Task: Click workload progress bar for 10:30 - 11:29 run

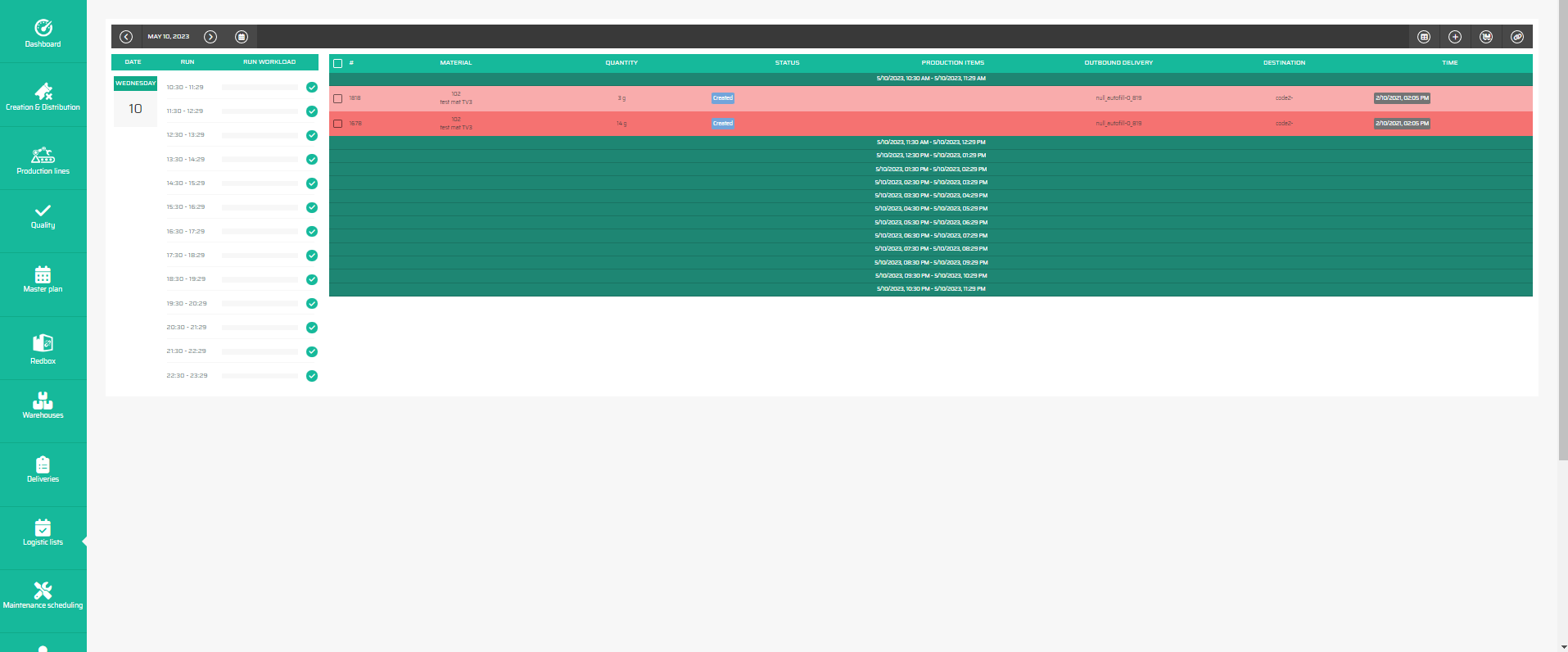Action: [x=260, y=88]
